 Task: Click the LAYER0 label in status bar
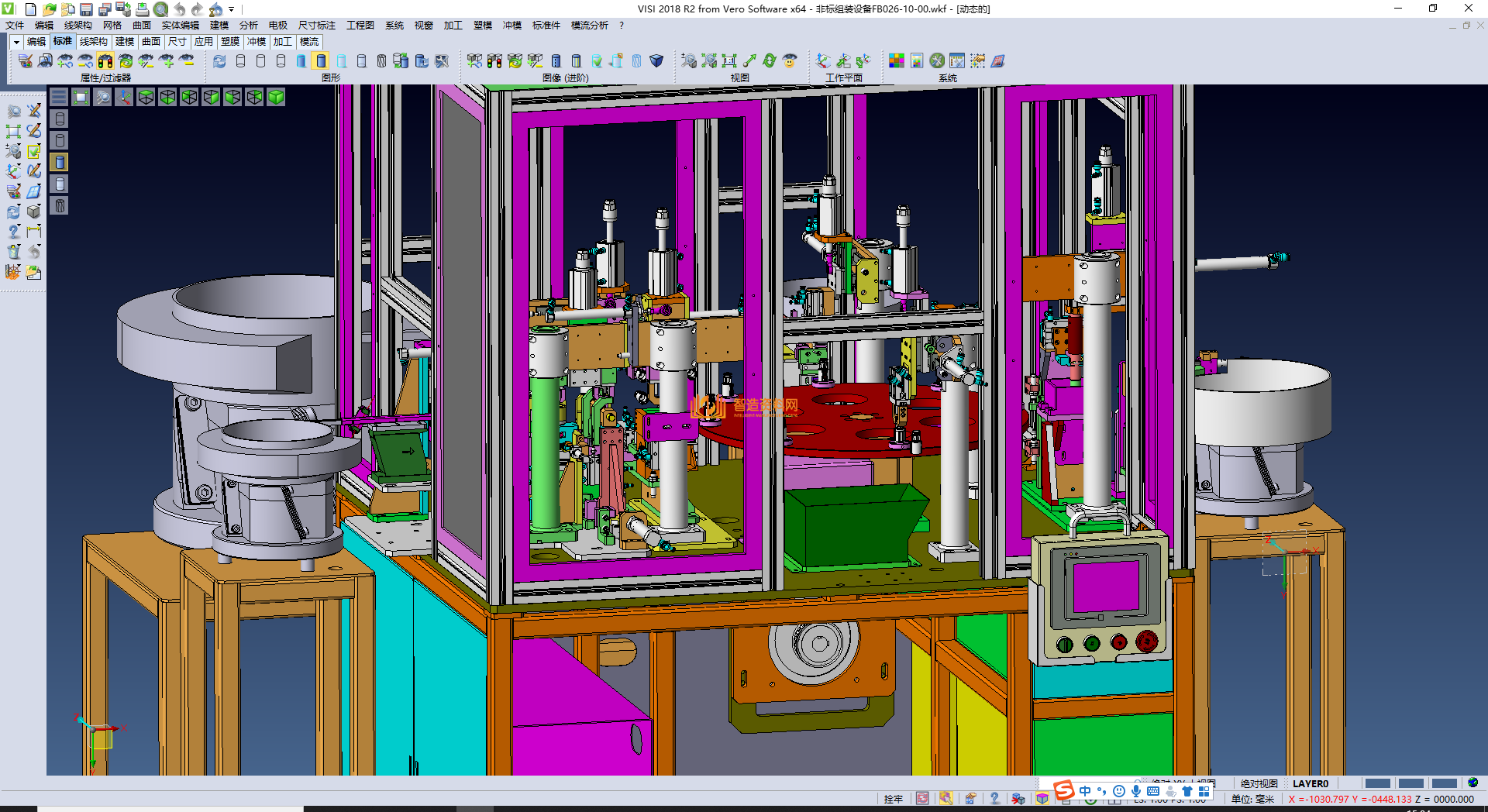(x=1310, y=783)
